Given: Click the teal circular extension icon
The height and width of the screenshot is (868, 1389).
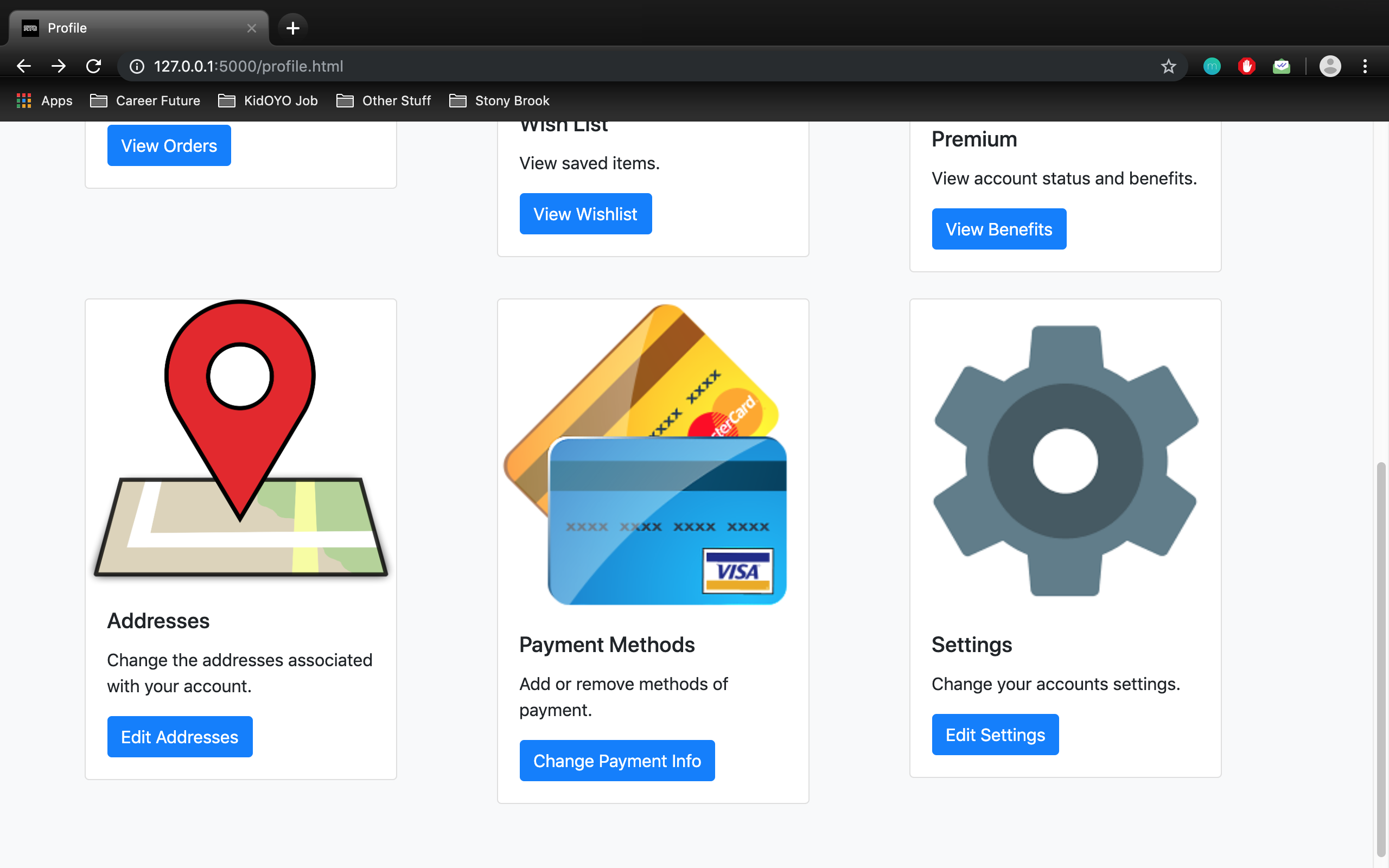Looking at the screenshot, I should [1212, 67].
